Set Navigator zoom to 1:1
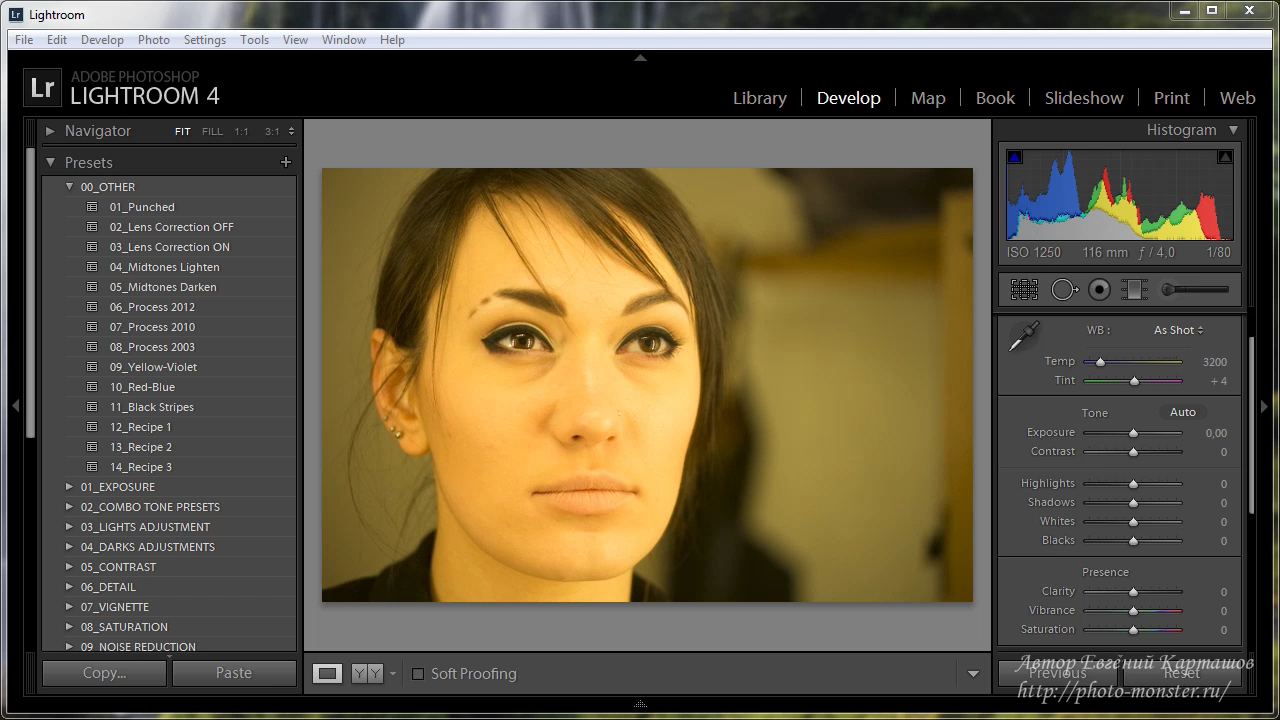This screenshot has width=1280, height=720. pos(242,131)
